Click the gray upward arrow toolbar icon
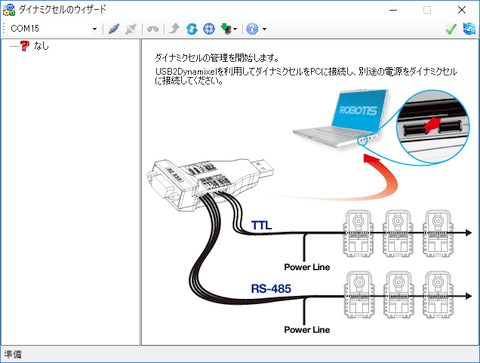The width and height of the screenshot is (480, 363). [174, 29]
